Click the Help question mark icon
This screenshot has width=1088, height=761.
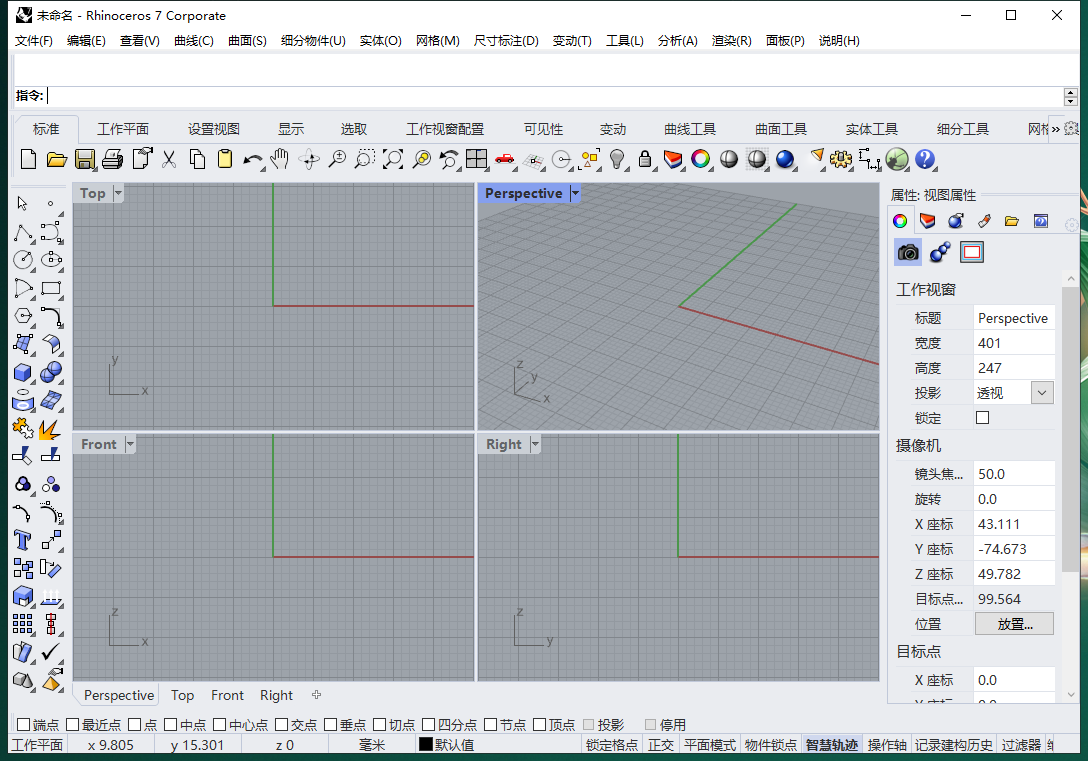[x=925, y=160]
